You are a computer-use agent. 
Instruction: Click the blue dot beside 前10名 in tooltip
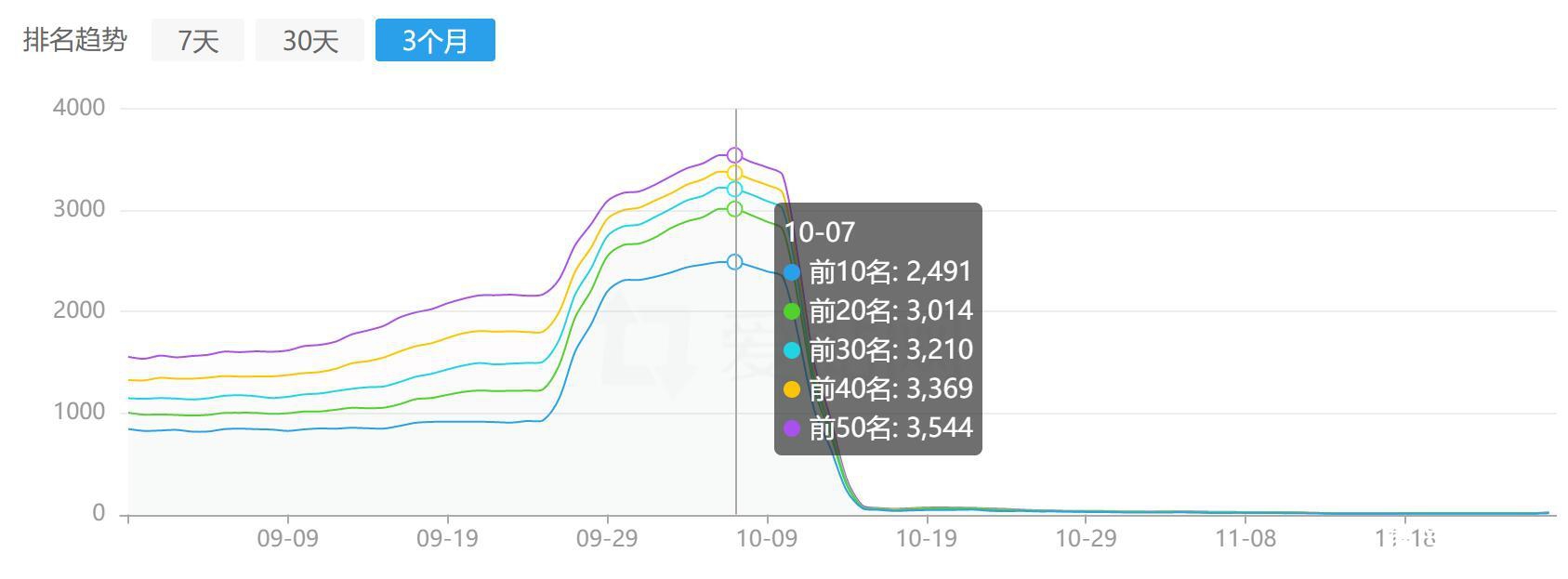792,272
